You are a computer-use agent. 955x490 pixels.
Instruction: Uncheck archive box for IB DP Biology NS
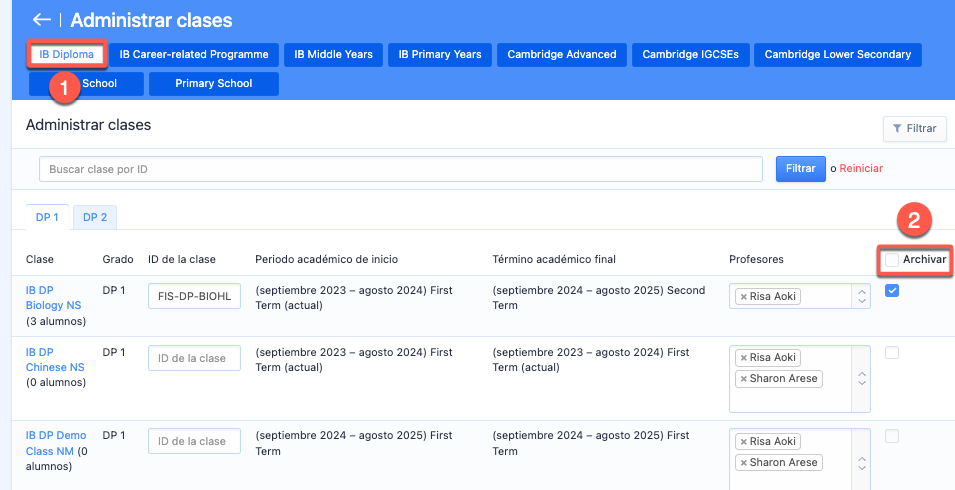tap(892, 291)
